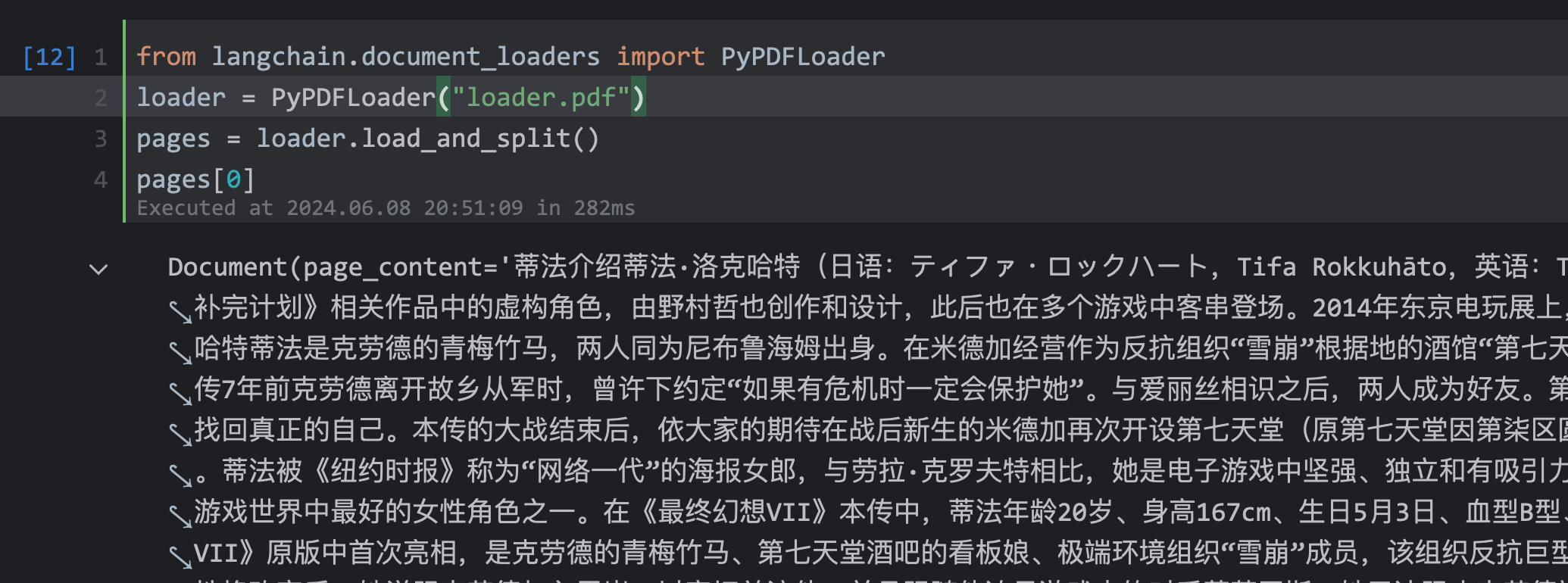Click the wrap arrow icon before "找回真正的自己"
Screen dimensions: 1568x583
(x=180, y=432)
